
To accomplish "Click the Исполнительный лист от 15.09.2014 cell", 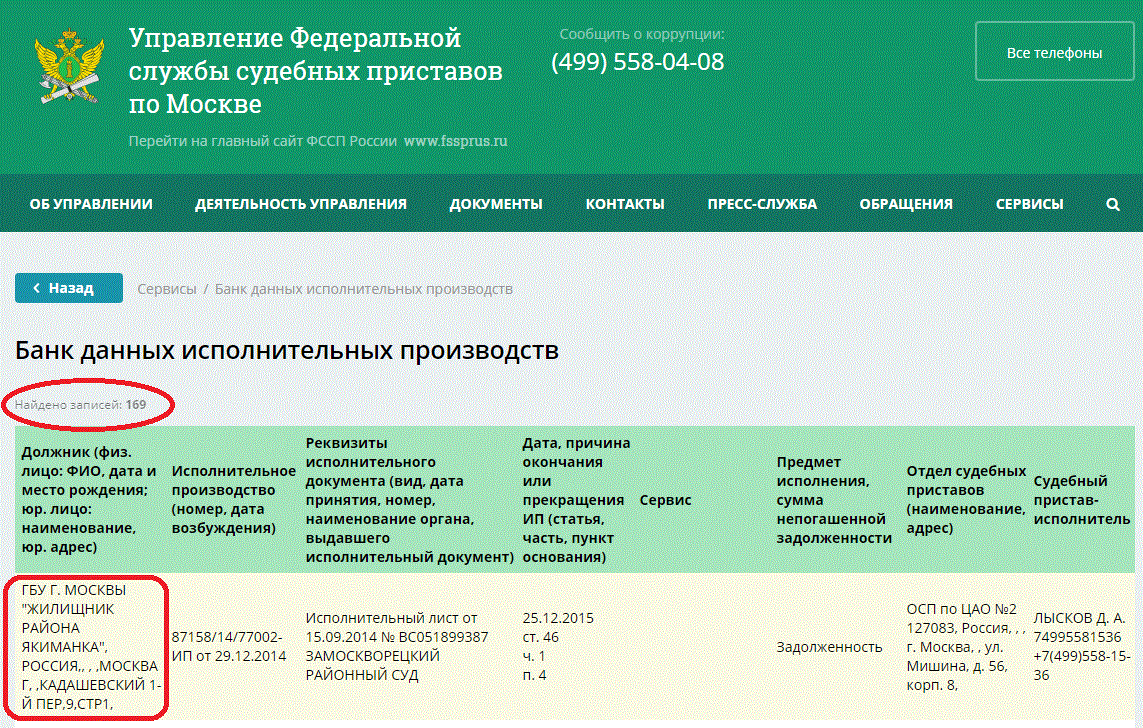I will (397, 646).
